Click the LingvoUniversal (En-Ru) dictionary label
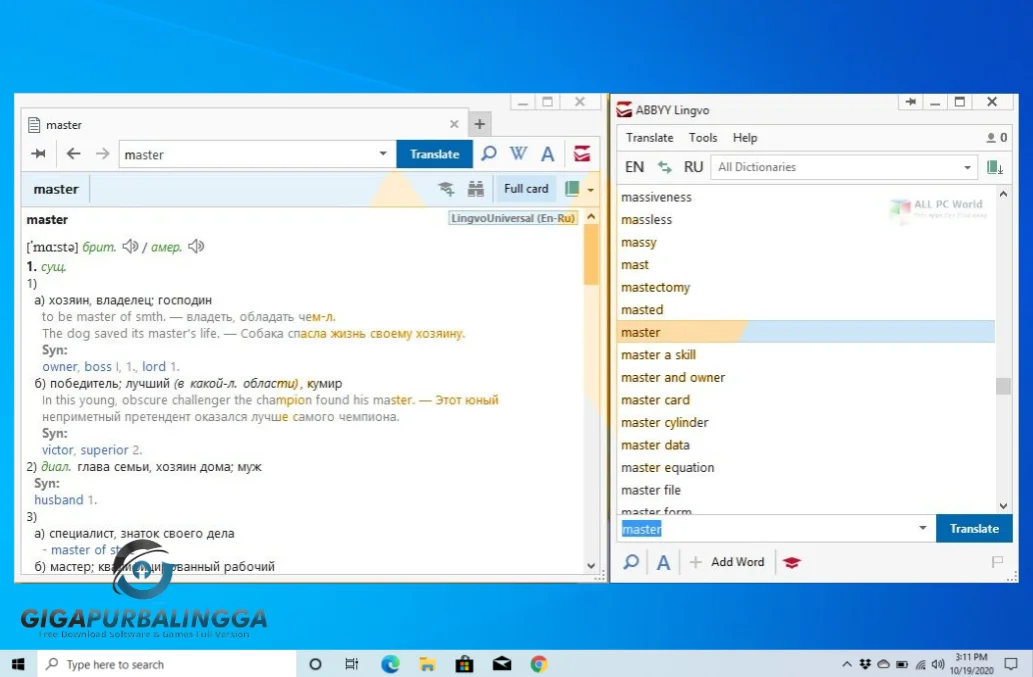This screenshot has width=1033, height=677. tap(513, 218)
